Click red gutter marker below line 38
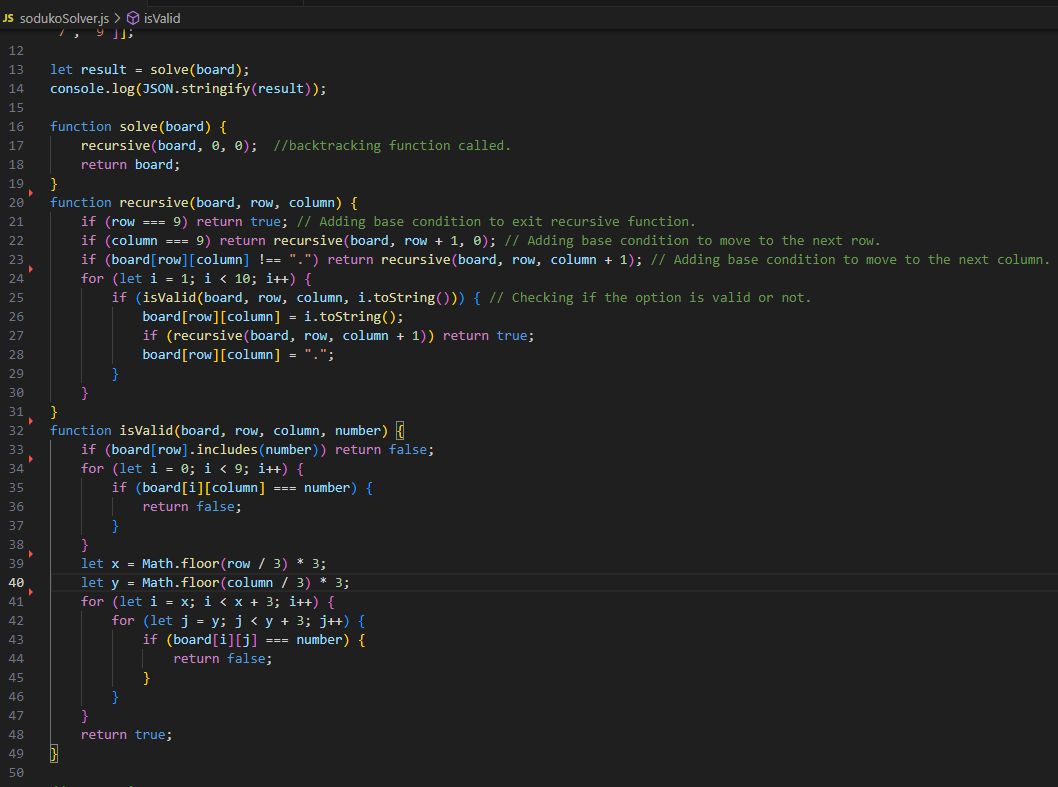This screenshot has height=787, width=1058. 31,553
